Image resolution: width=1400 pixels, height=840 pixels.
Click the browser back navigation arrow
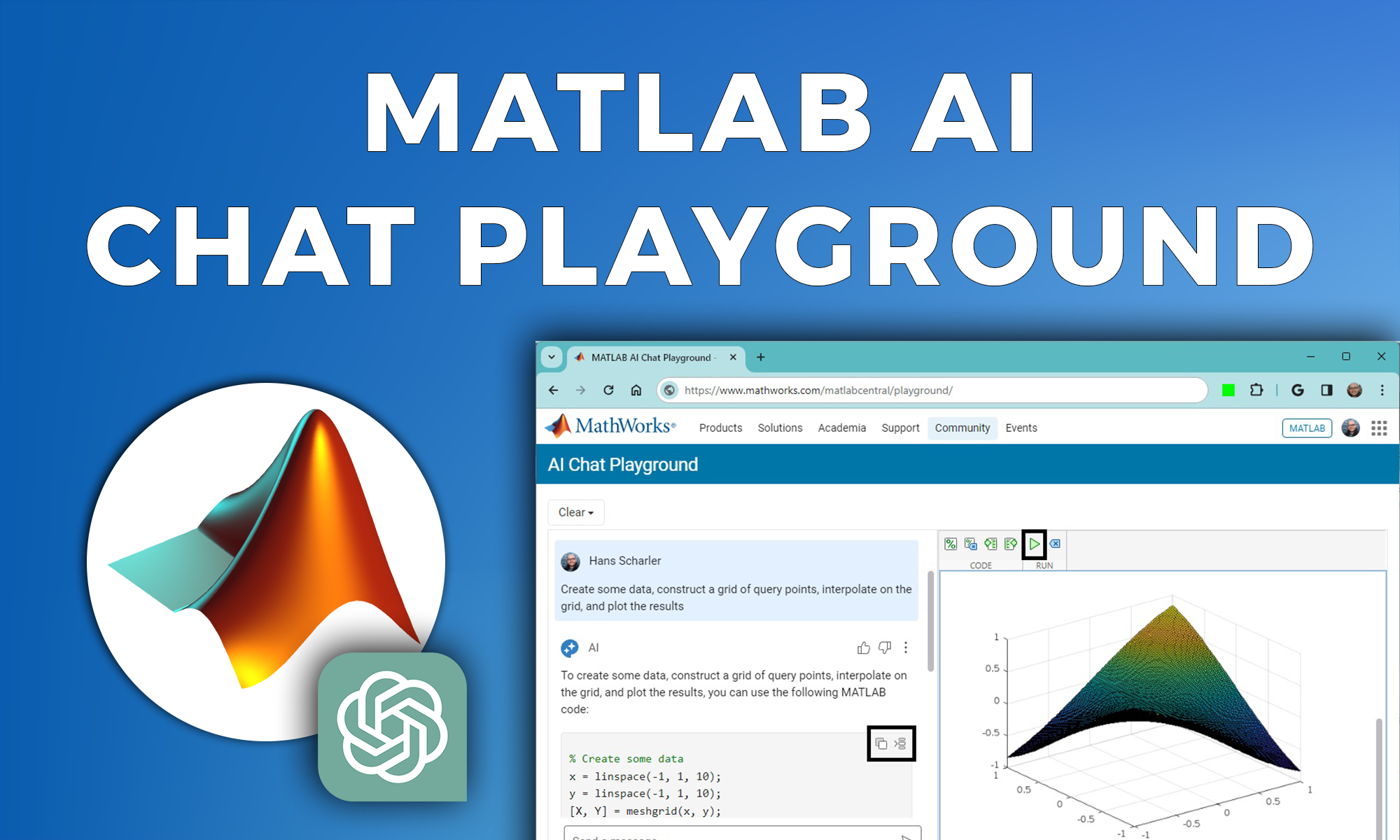556,390
